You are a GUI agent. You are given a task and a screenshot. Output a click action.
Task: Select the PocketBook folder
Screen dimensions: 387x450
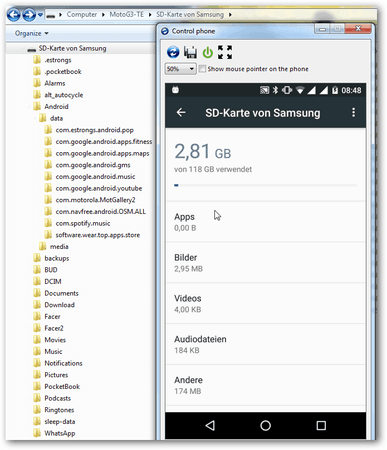(x=62, y=387)
